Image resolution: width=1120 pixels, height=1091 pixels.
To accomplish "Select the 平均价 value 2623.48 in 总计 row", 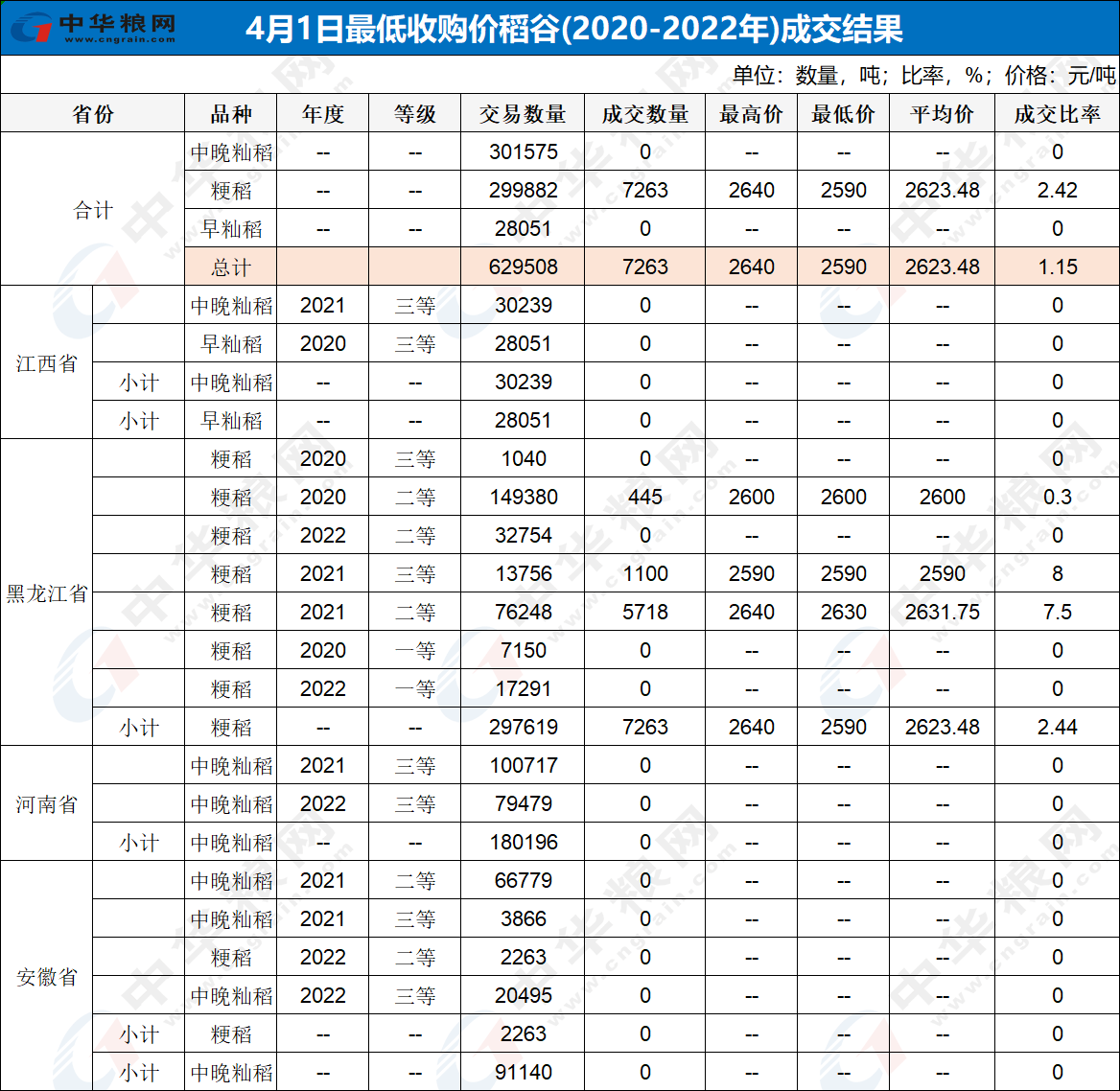I will click(x=943, y=267).
